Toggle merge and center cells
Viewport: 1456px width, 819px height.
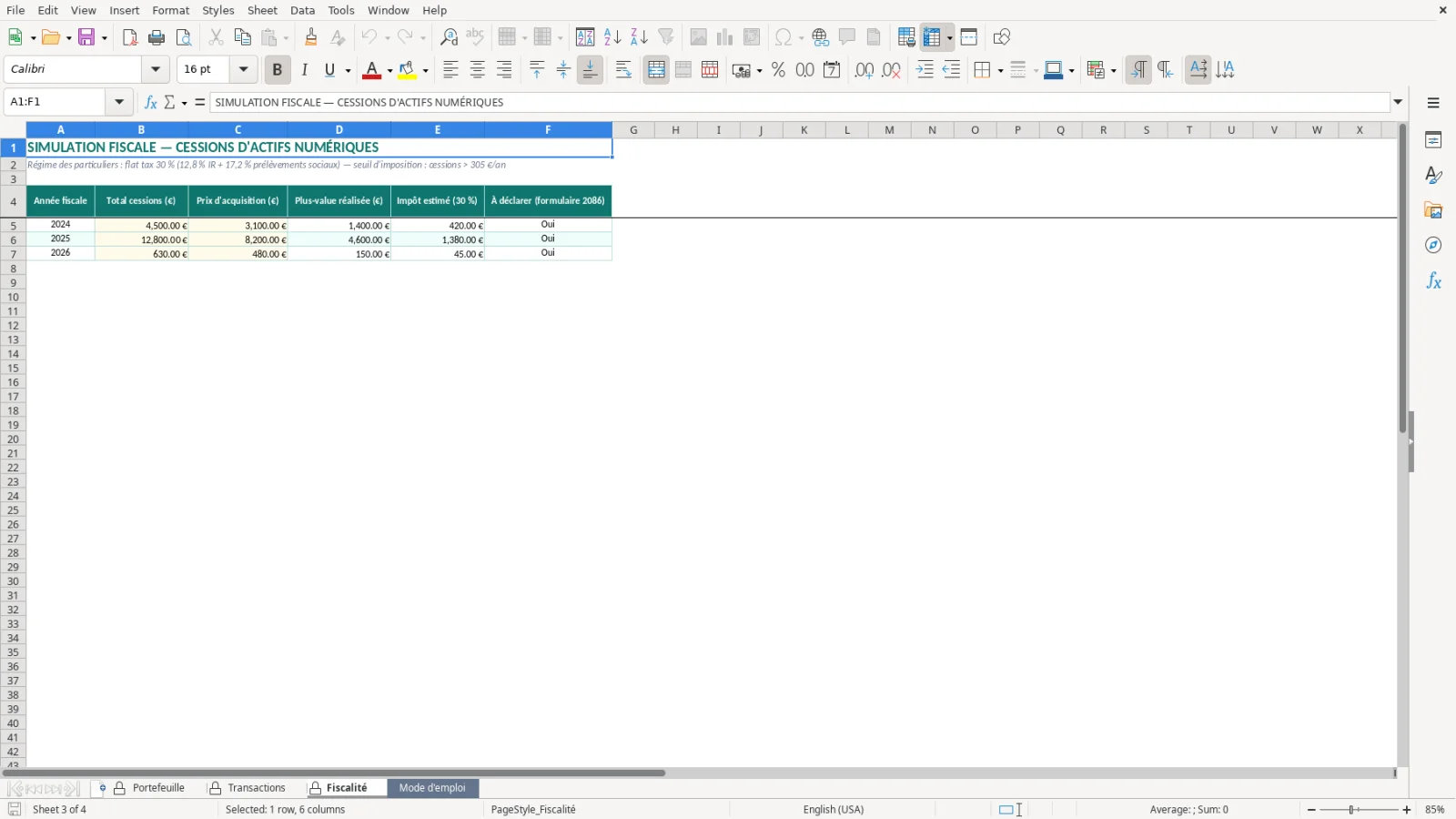(656, 70)
